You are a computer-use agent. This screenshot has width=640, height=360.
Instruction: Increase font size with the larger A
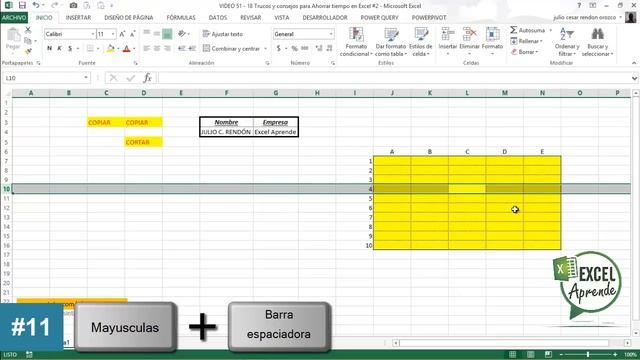(122, 34)
